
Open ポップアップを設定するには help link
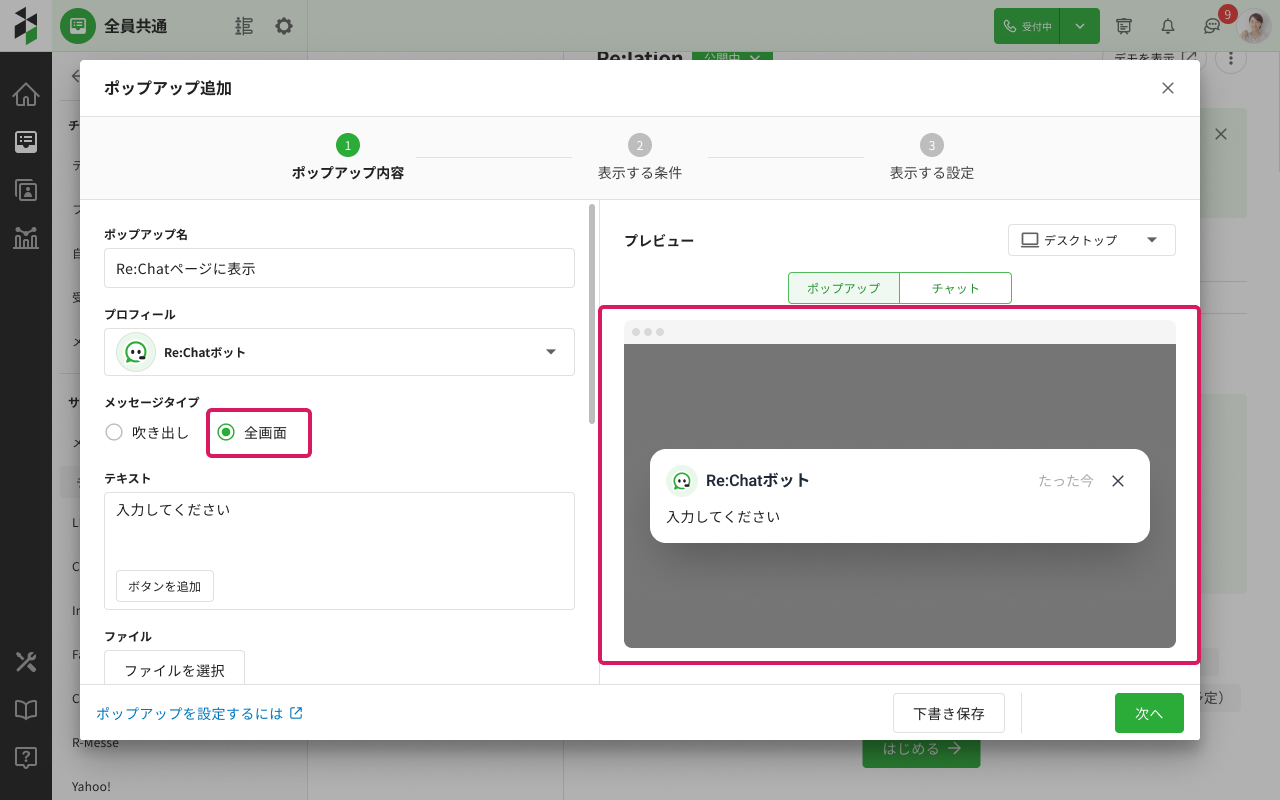click(x=199, y=714)
